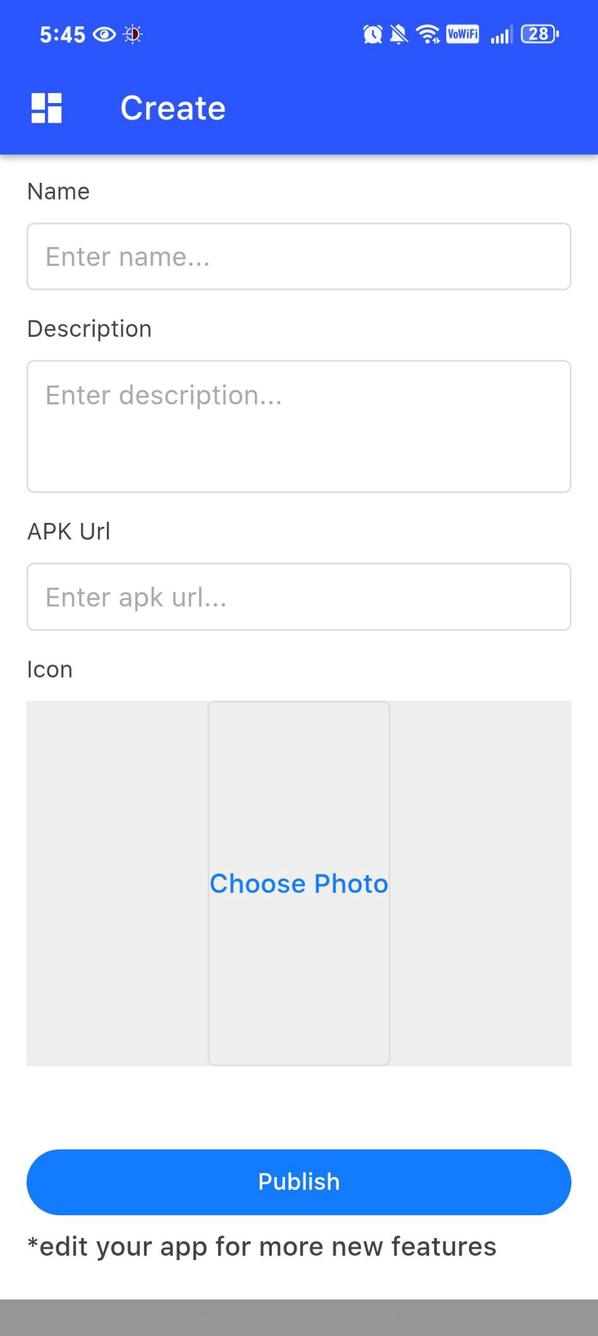Image resolution: width=598 pixels, height=1336 pixels.
Task: Tap the battery level indicator
Action: [540, 35]
